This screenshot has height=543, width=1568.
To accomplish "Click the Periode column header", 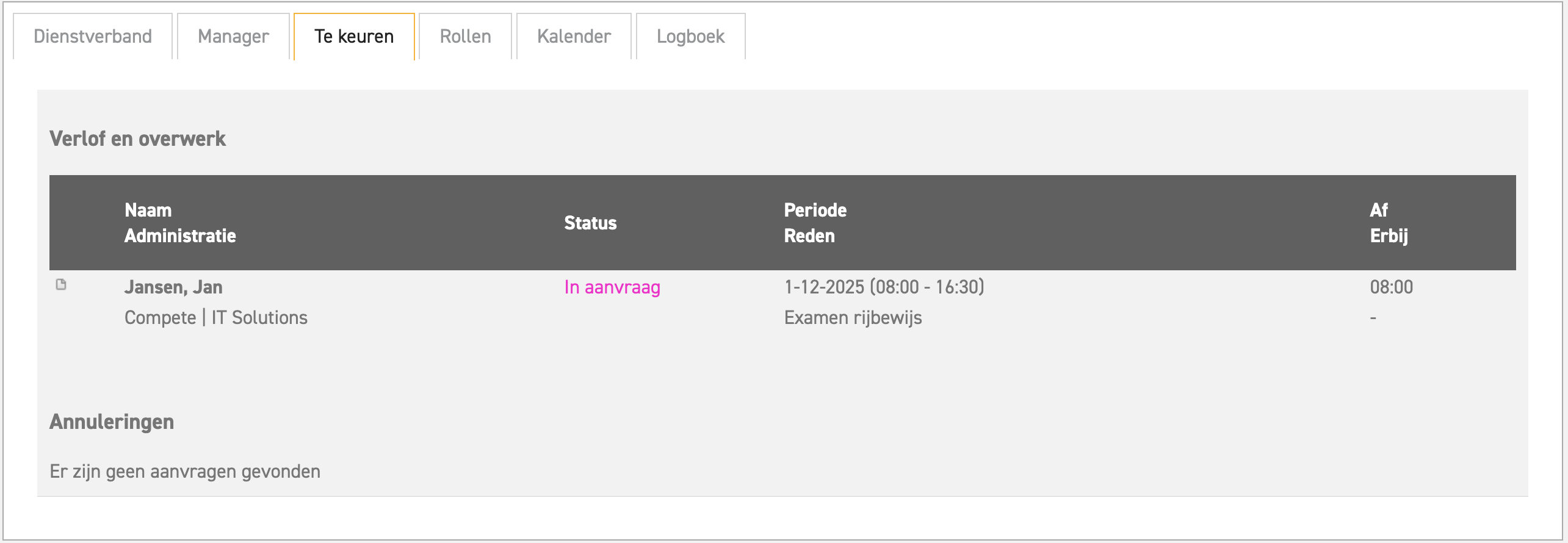I will 815,210.
